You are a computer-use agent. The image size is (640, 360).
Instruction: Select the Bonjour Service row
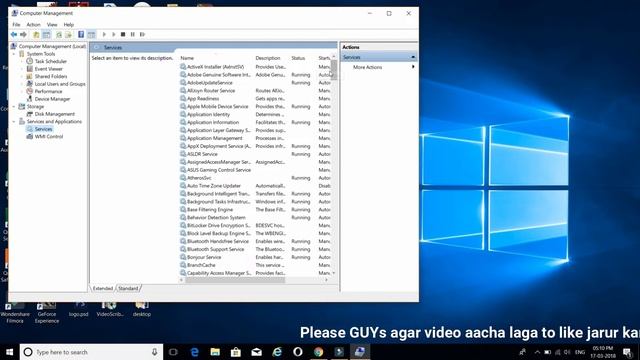click(255, 257)
